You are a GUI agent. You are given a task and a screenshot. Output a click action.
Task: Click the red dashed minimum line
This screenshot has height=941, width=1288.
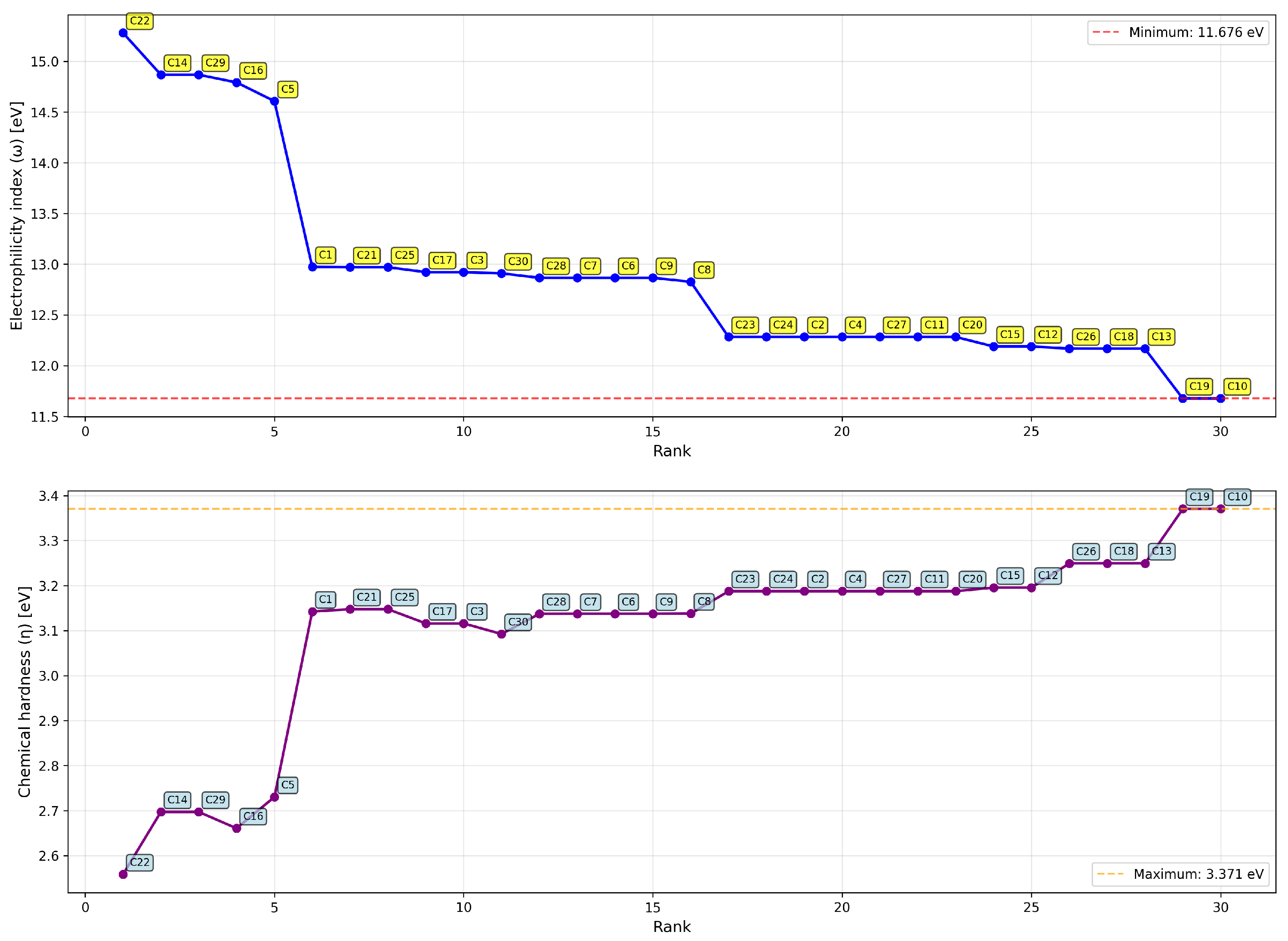[x=672, y=398]
